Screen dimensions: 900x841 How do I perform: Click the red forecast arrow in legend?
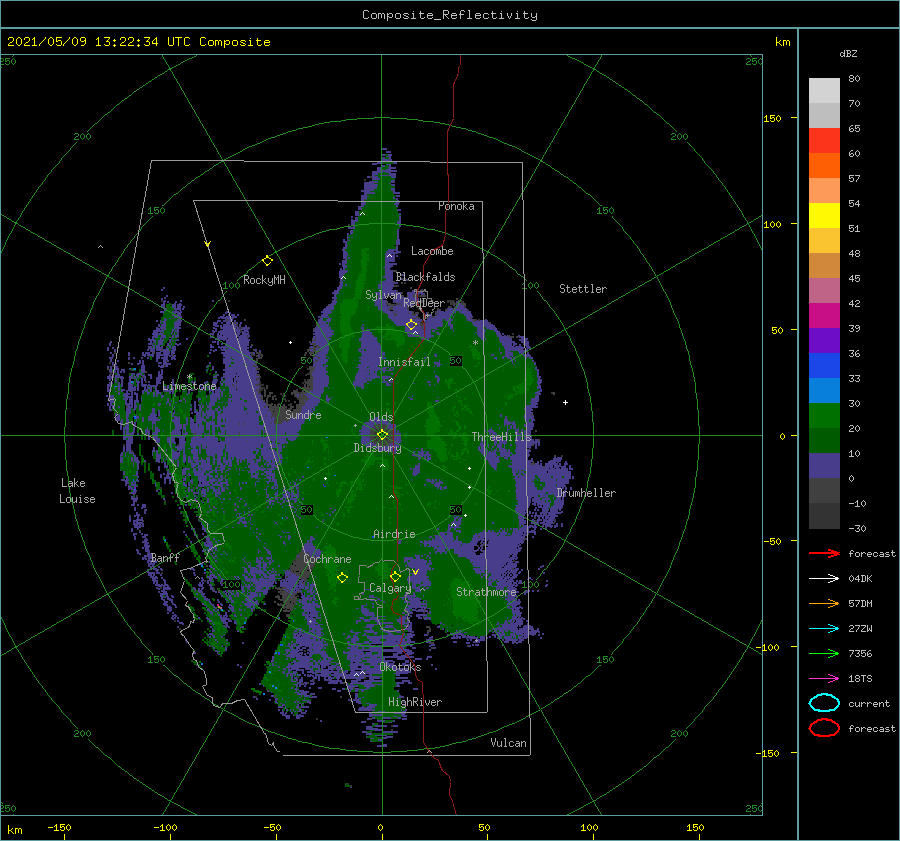tap(824, 553)
